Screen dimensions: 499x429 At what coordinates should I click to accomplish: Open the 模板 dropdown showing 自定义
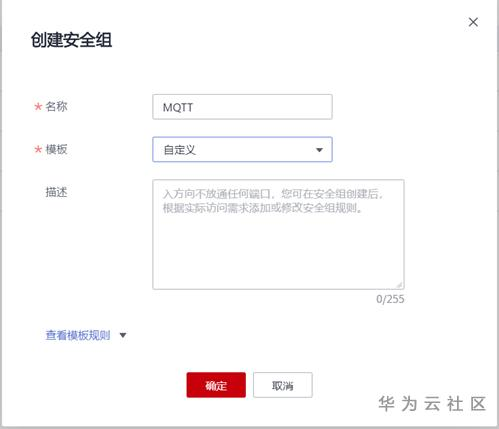point(242,149)
